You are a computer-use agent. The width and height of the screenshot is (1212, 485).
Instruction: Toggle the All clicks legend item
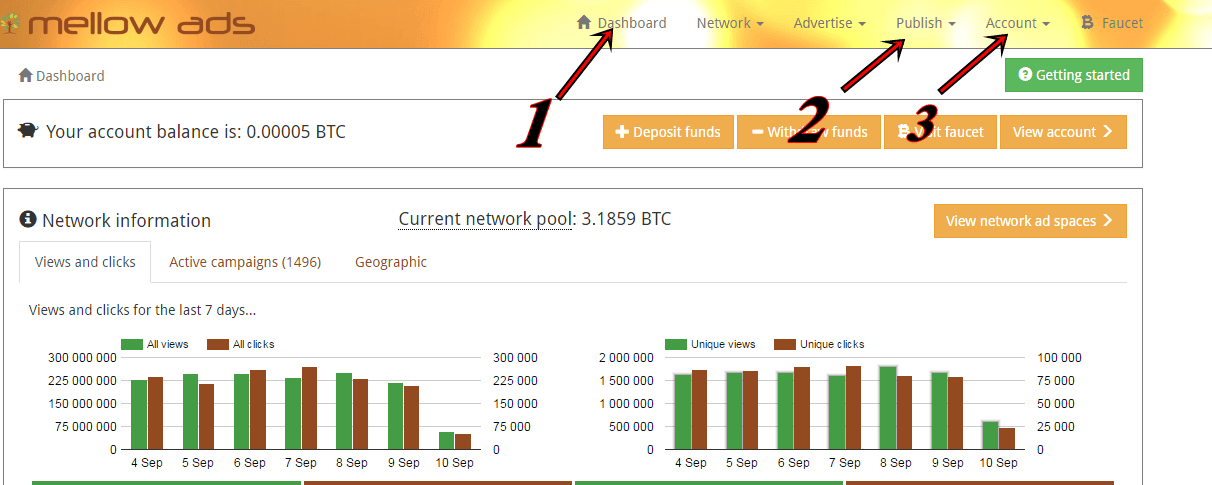coord(240,344)
